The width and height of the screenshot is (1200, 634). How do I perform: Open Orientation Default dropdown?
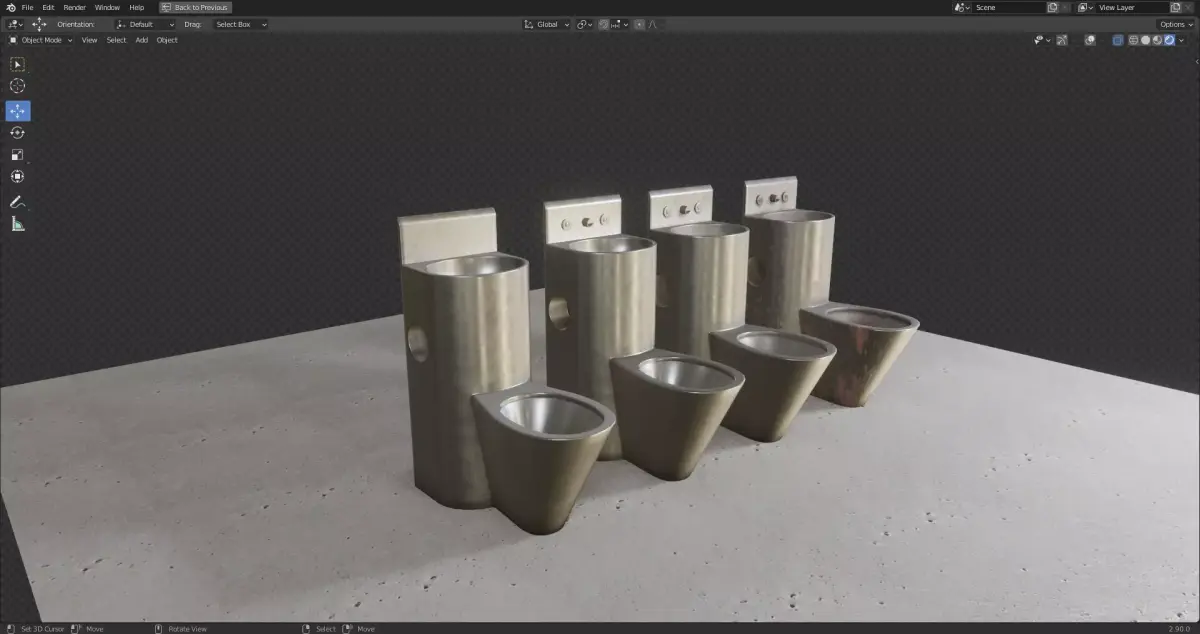tap(145, 24)
